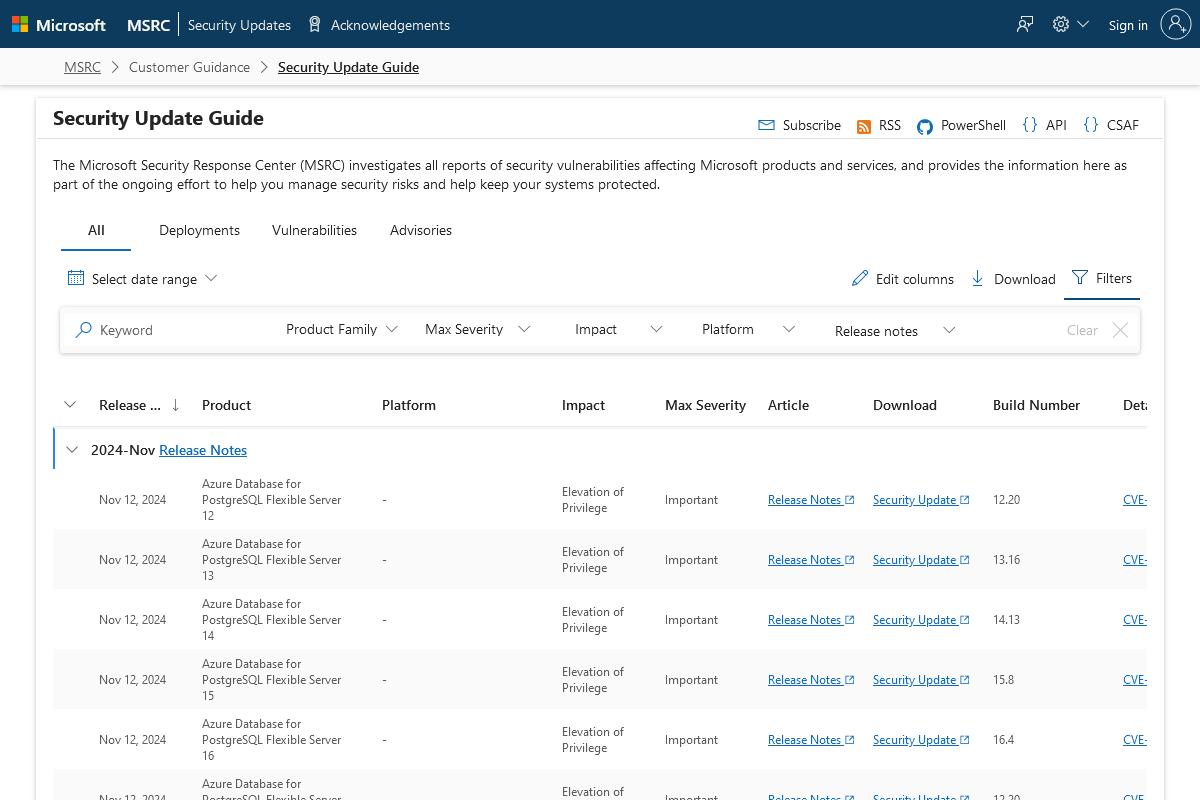1200x800 pixels.
Task: Click the Platform column header
Action: coord(409,405)
